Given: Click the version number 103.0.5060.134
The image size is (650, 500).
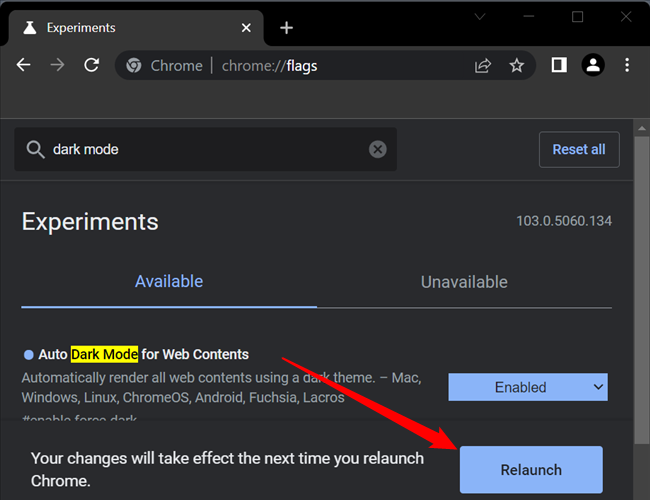Looking at the screenshot, I should pos(564,221).
